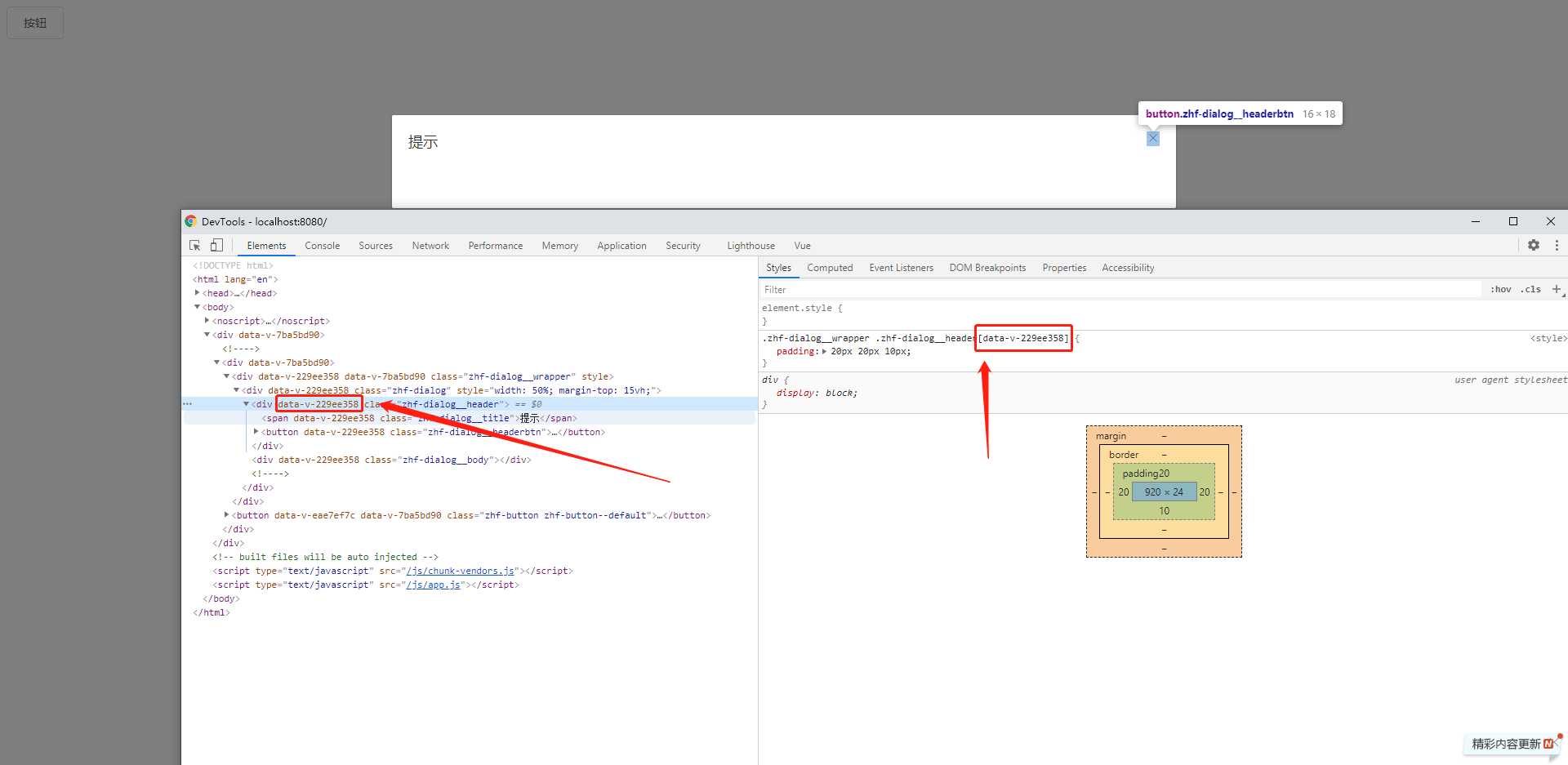Toggle the device toolbar icon
The height and width of the screenshot is (765, 1568).
[x=216, y=245]
